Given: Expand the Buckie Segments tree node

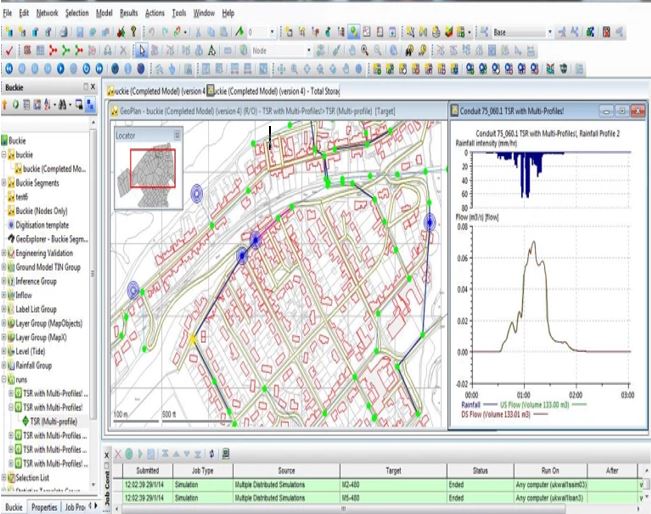Looking at the screenshot, I should (x=4, y=183).
